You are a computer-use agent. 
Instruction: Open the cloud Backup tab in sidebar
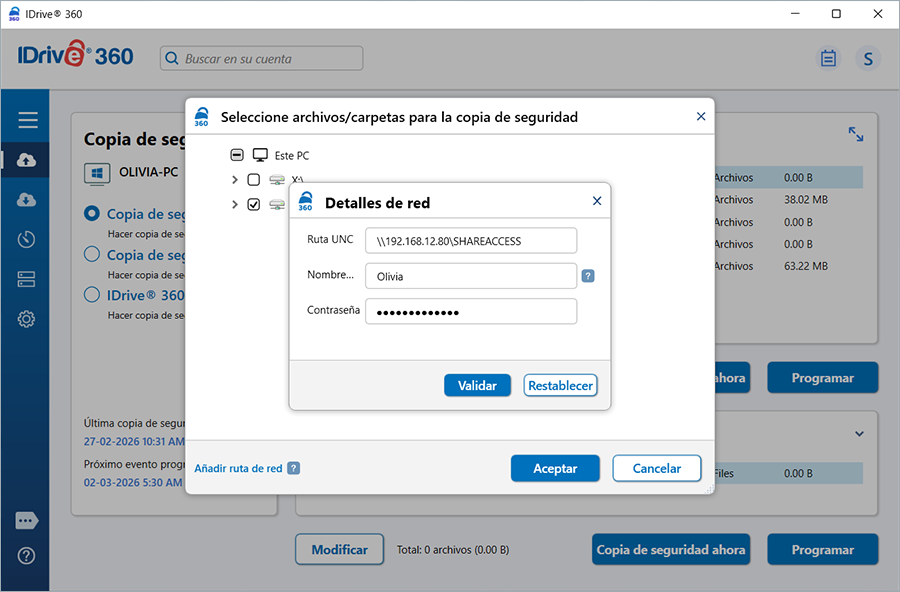pos(26,160)
